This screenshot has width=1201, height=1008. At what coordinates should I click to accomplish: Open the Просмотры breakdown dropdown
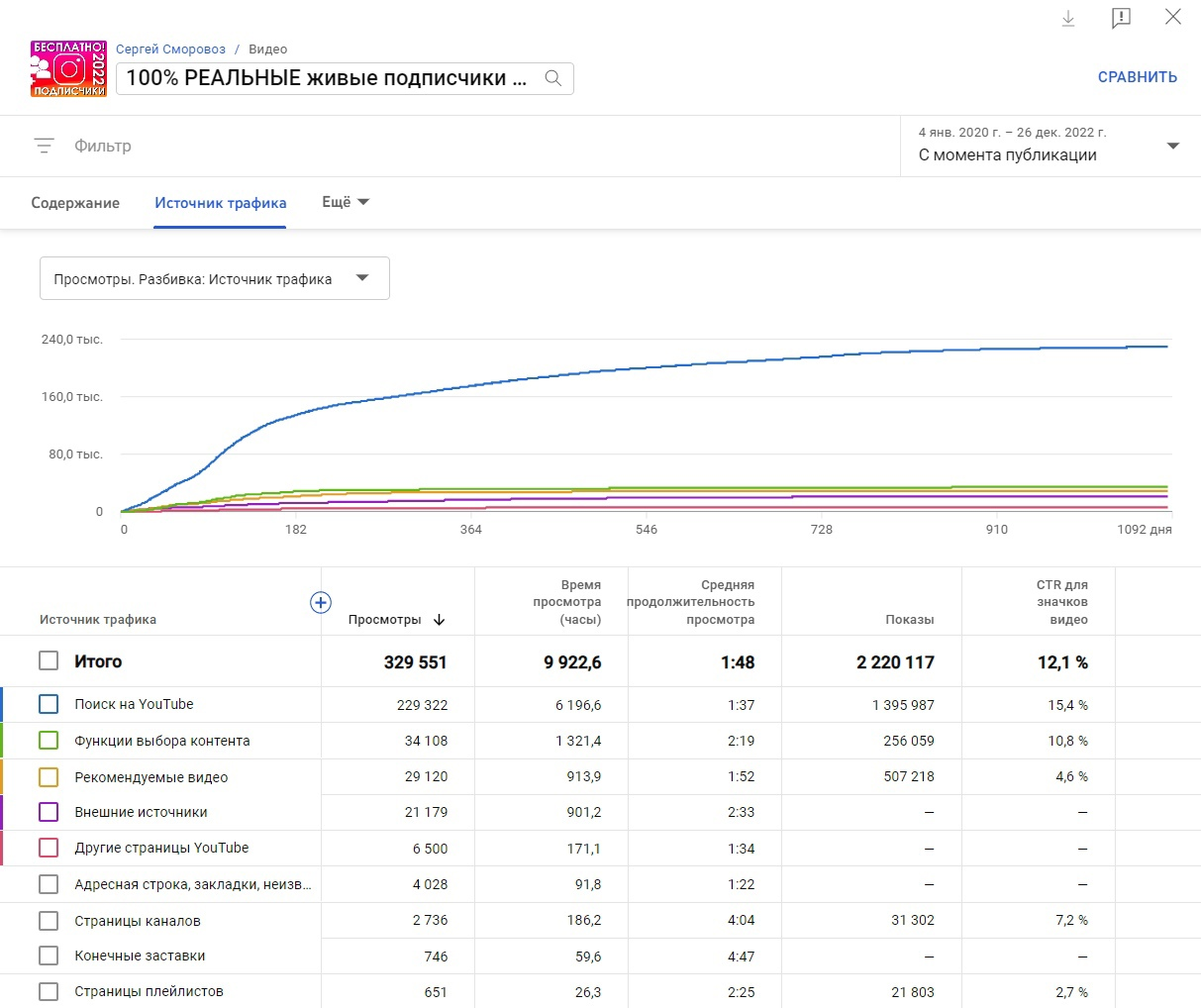(x=214, y=278)
